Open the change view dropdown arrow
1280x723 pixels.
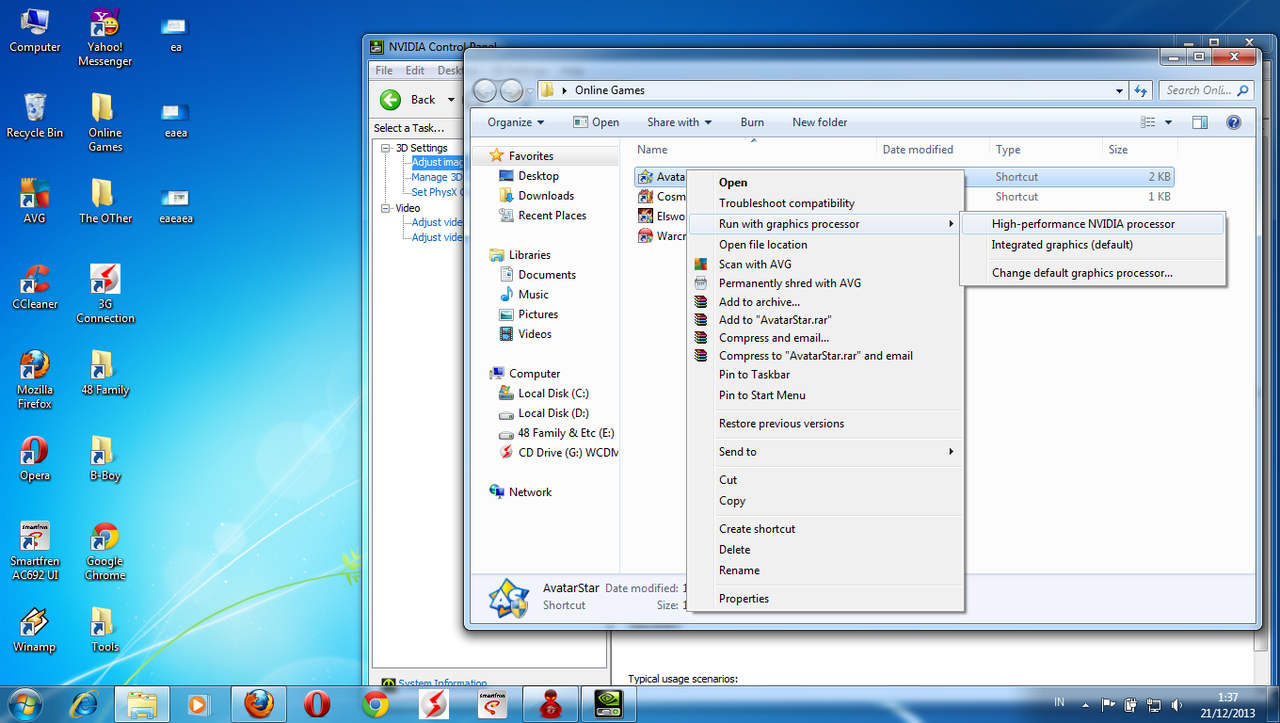pyautogui.click(x=1169, y=122)
